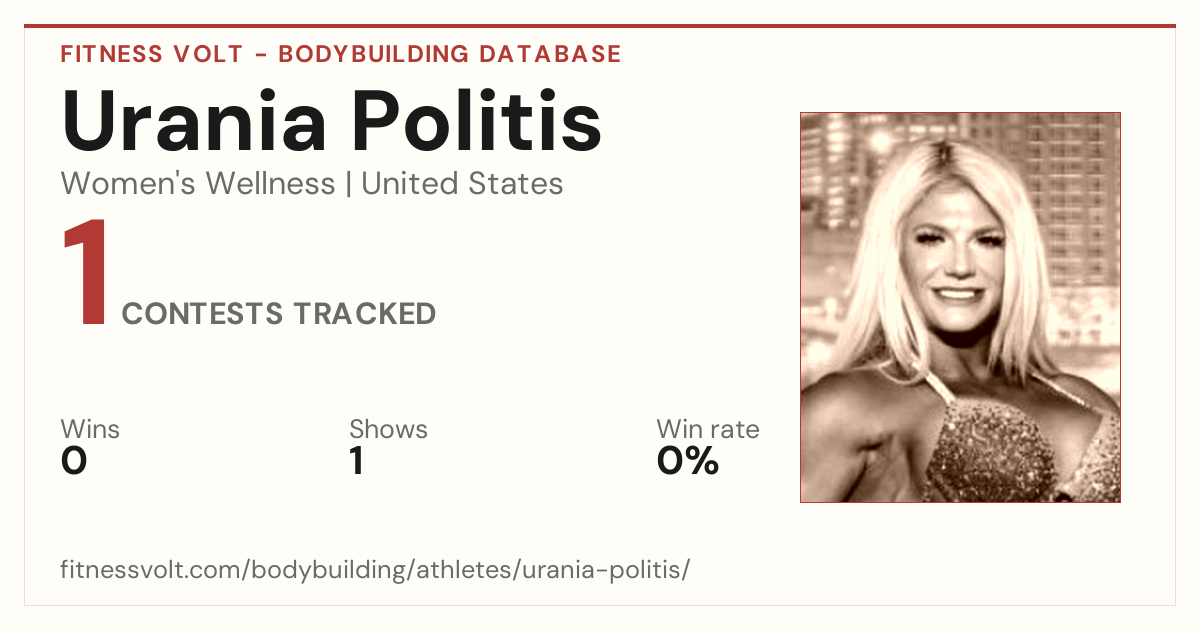Select the CONTESTS TRACKED label
The height and width of the screenshot is (630, 1200).
(x=279, y=314)
